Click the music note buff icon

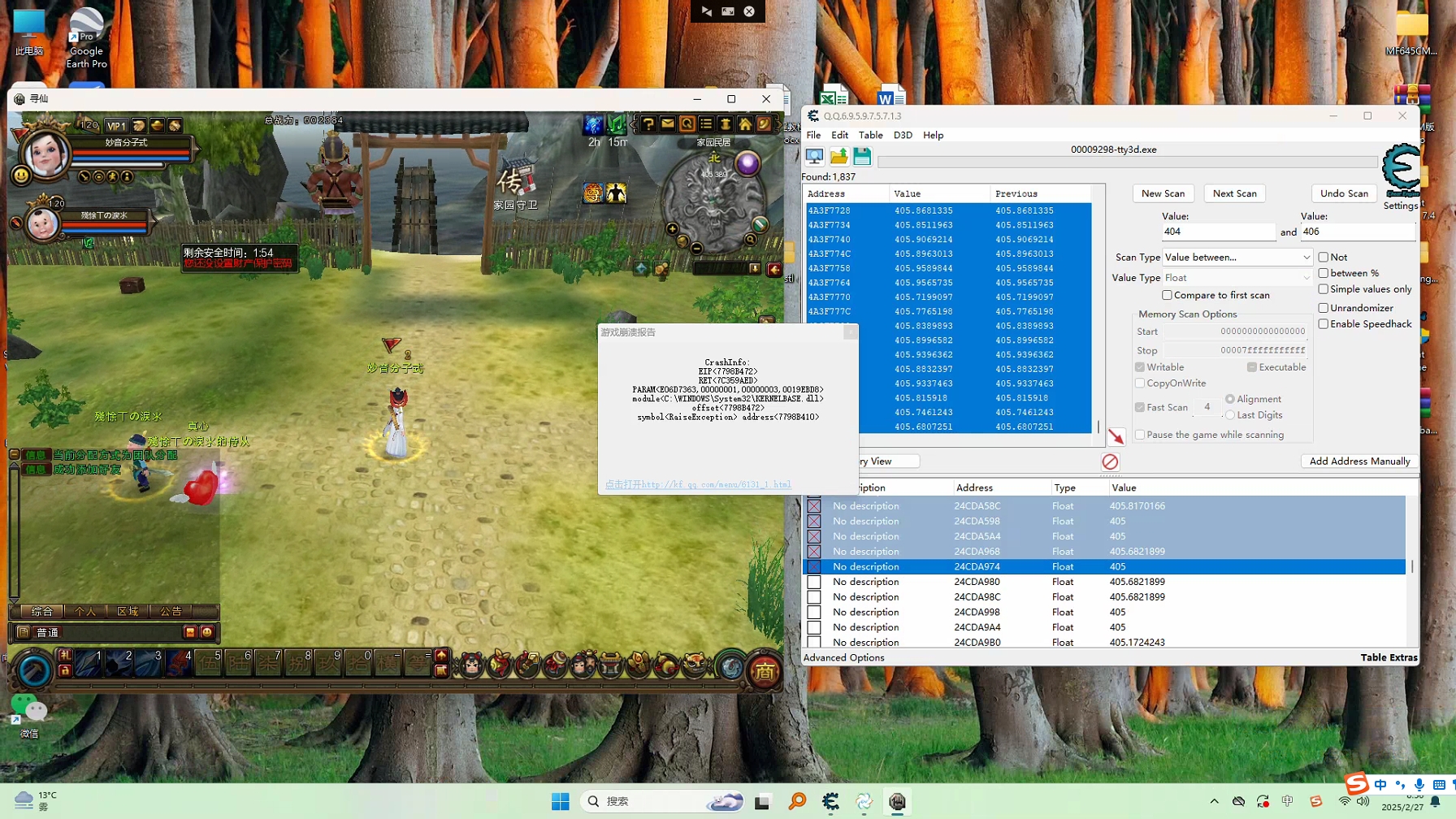pos(617,124)
